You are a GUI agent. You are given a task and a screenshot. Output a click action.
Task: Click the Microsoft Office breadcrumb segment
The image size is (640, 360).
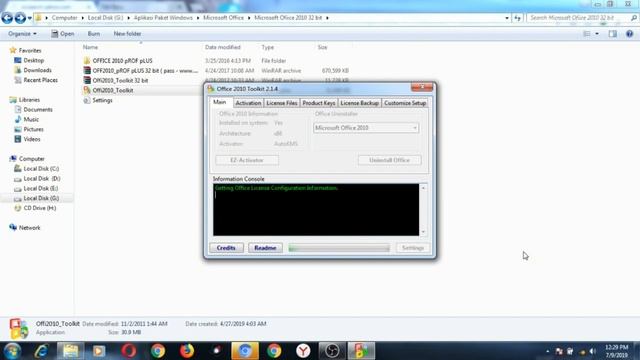(223, 18)
